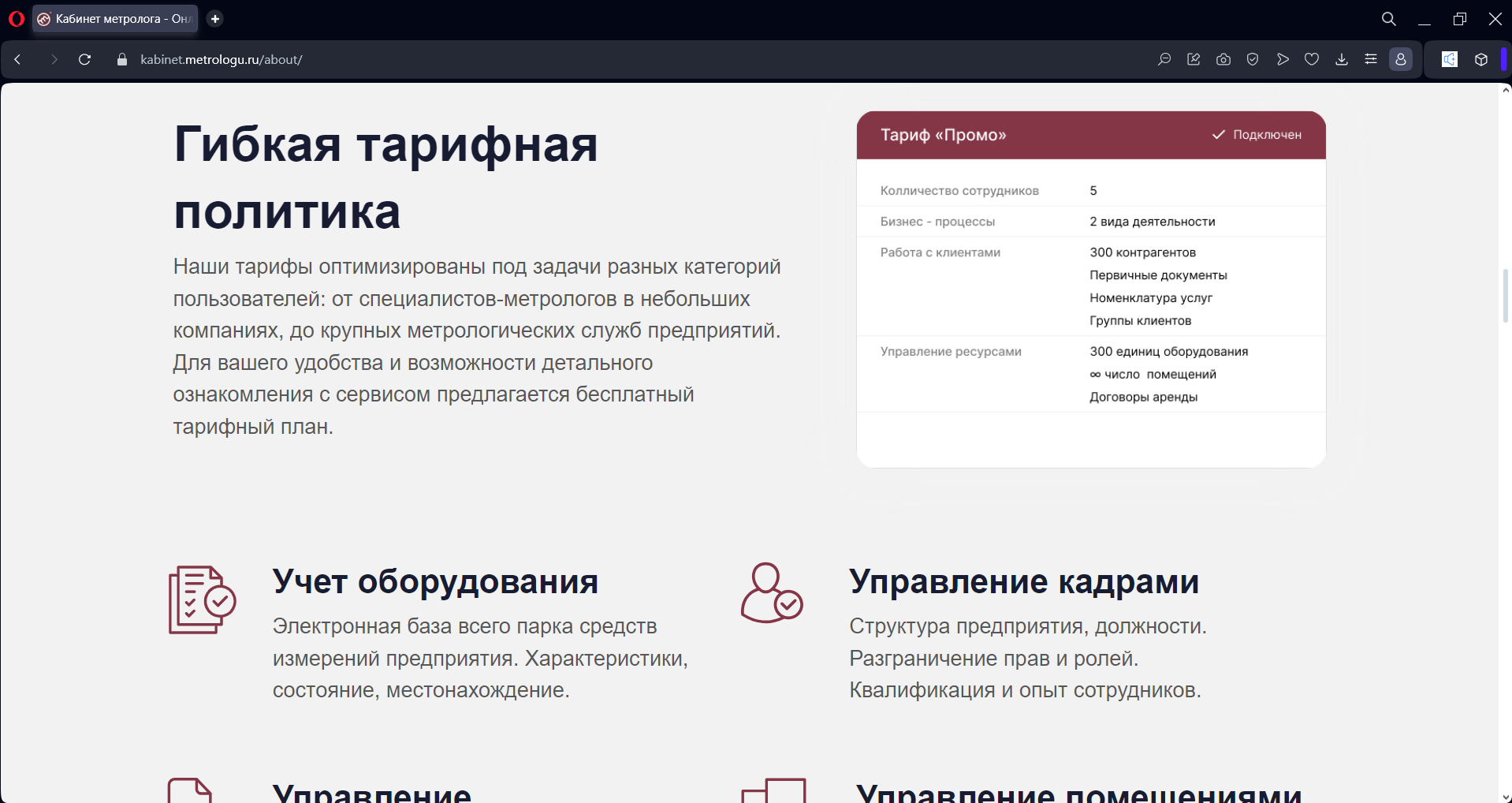Expand the «Работа с клиентами» tariff row

(940, 252)
